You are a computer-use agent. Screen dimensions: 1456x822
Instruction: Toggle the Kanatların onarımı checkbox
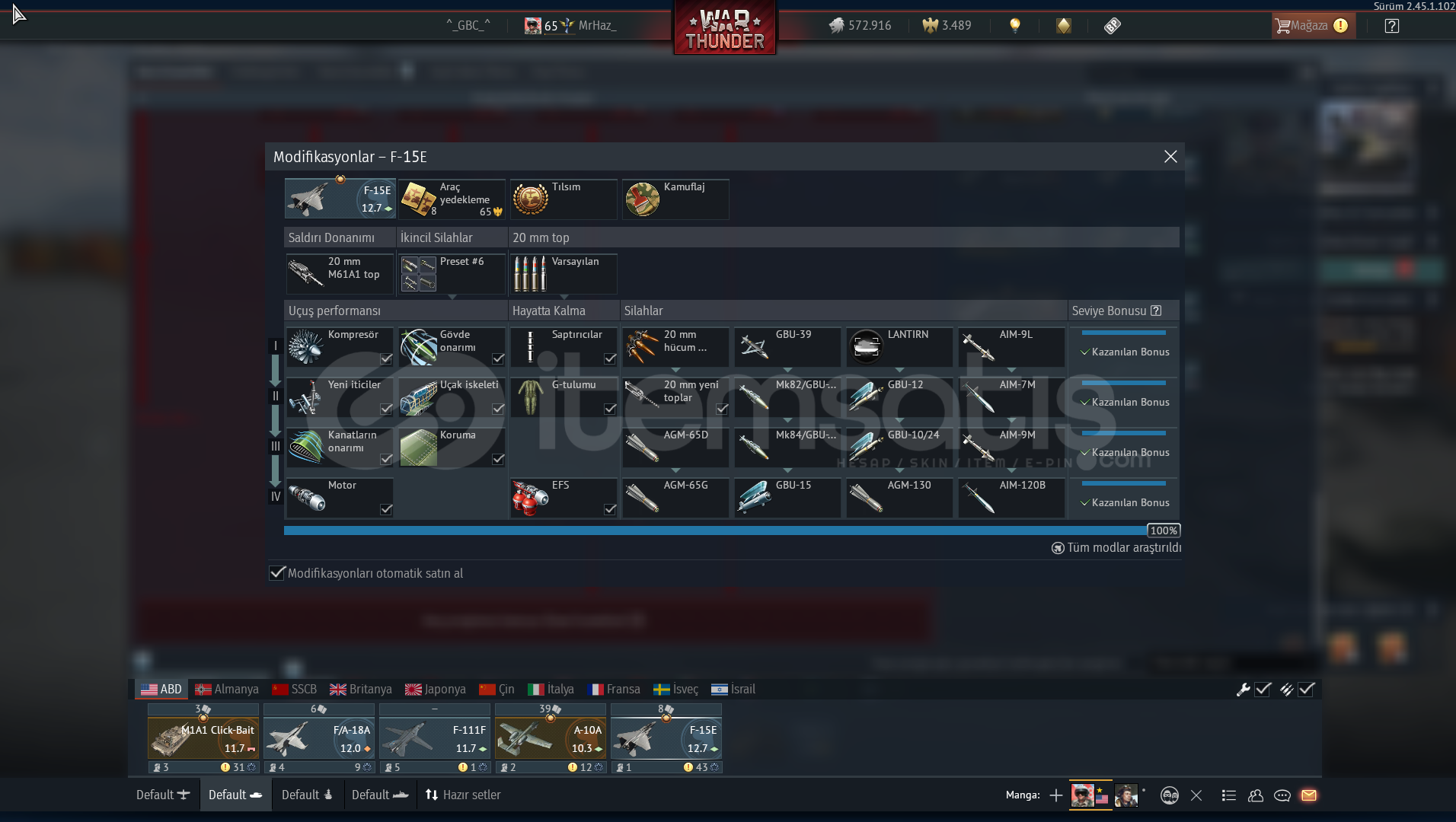tap(386, 459)
